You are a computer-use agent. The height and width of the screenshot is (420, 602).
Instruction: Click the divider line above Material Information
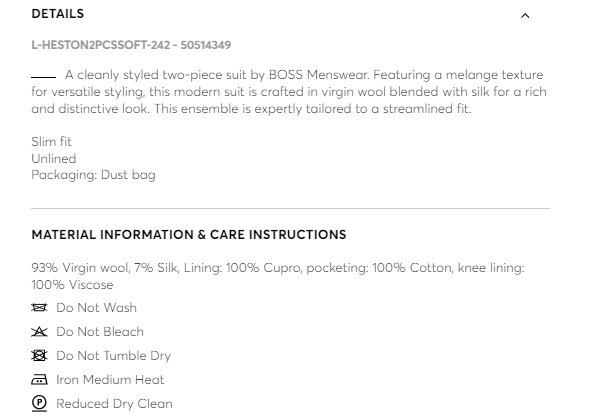pos(290,208)
